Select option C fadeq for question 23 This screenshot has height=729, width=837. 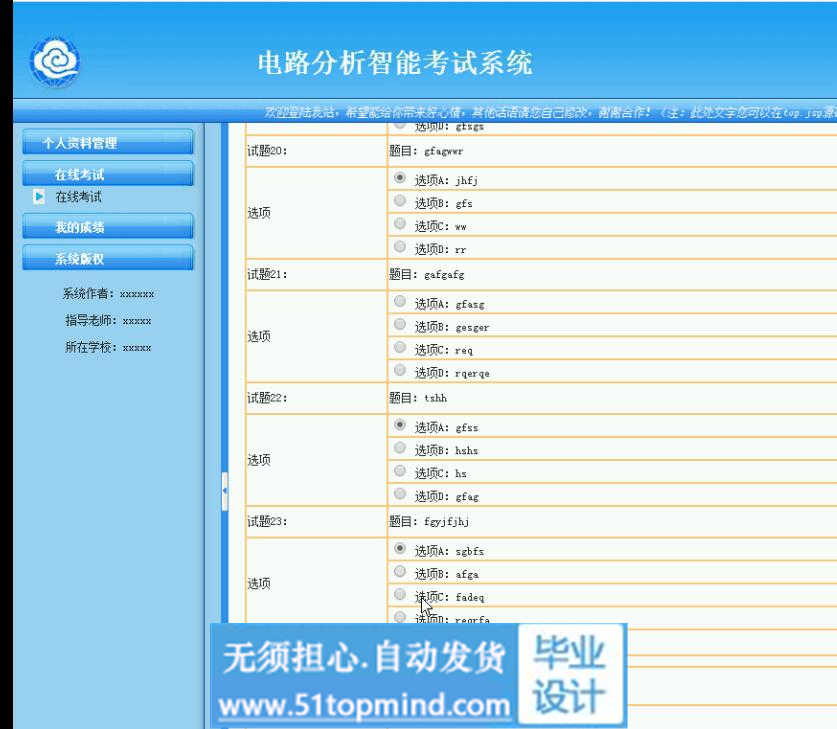click(400, 595)
